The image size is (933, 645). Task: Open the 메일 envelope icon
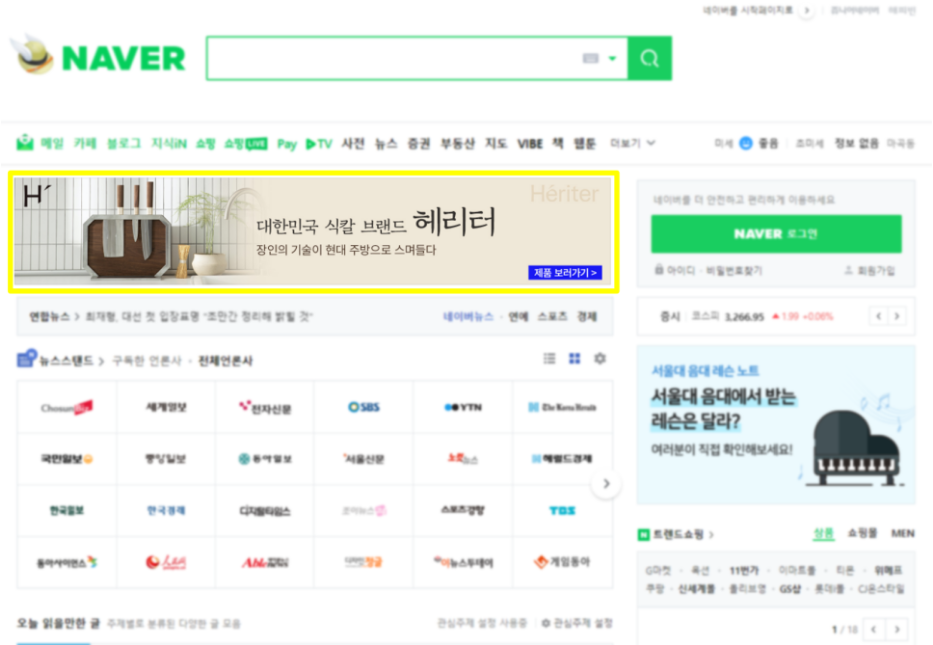point(25,143)
